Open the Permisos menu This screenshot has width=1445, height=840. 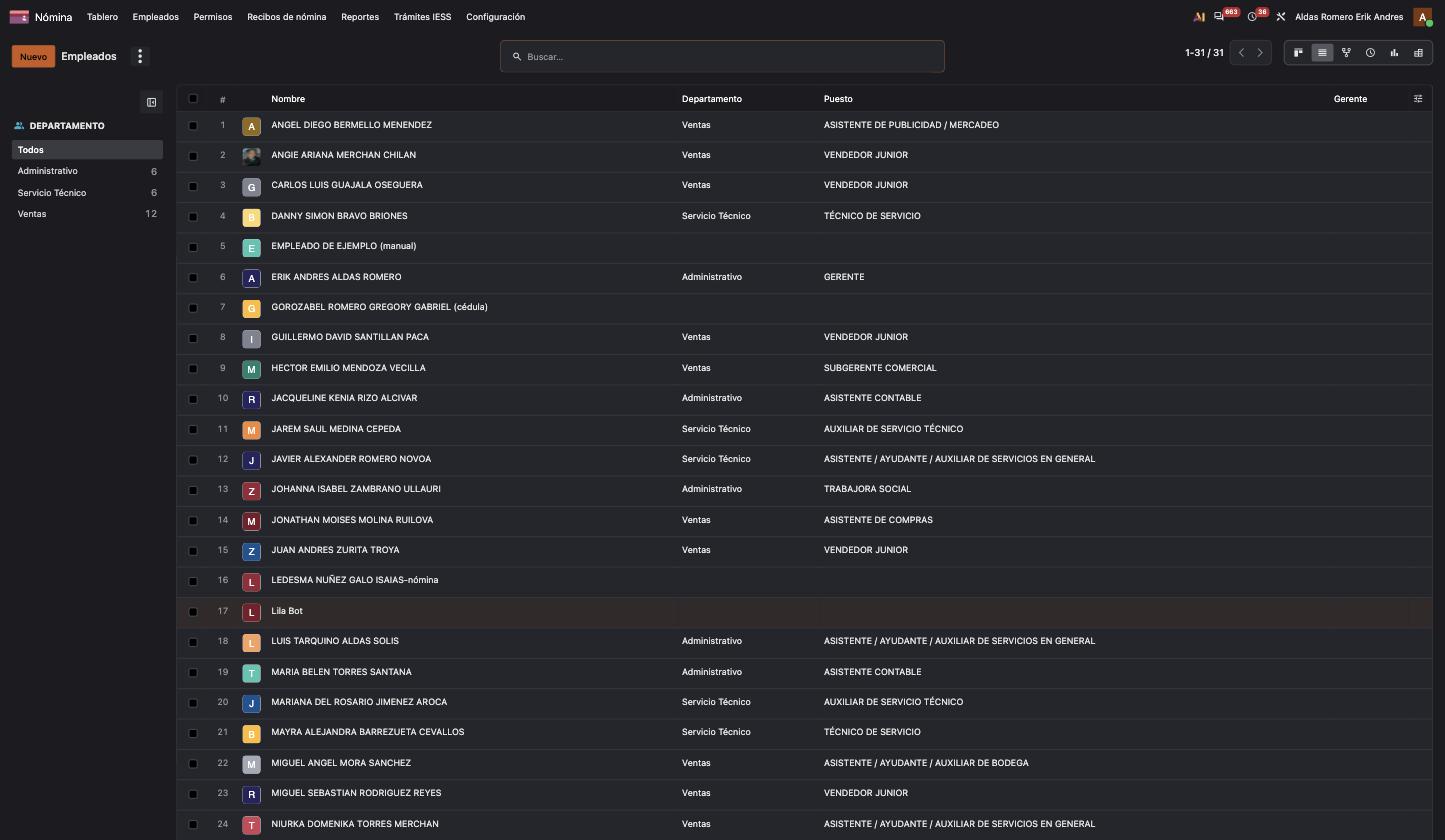pyautogui.click(x=213, y=17)
